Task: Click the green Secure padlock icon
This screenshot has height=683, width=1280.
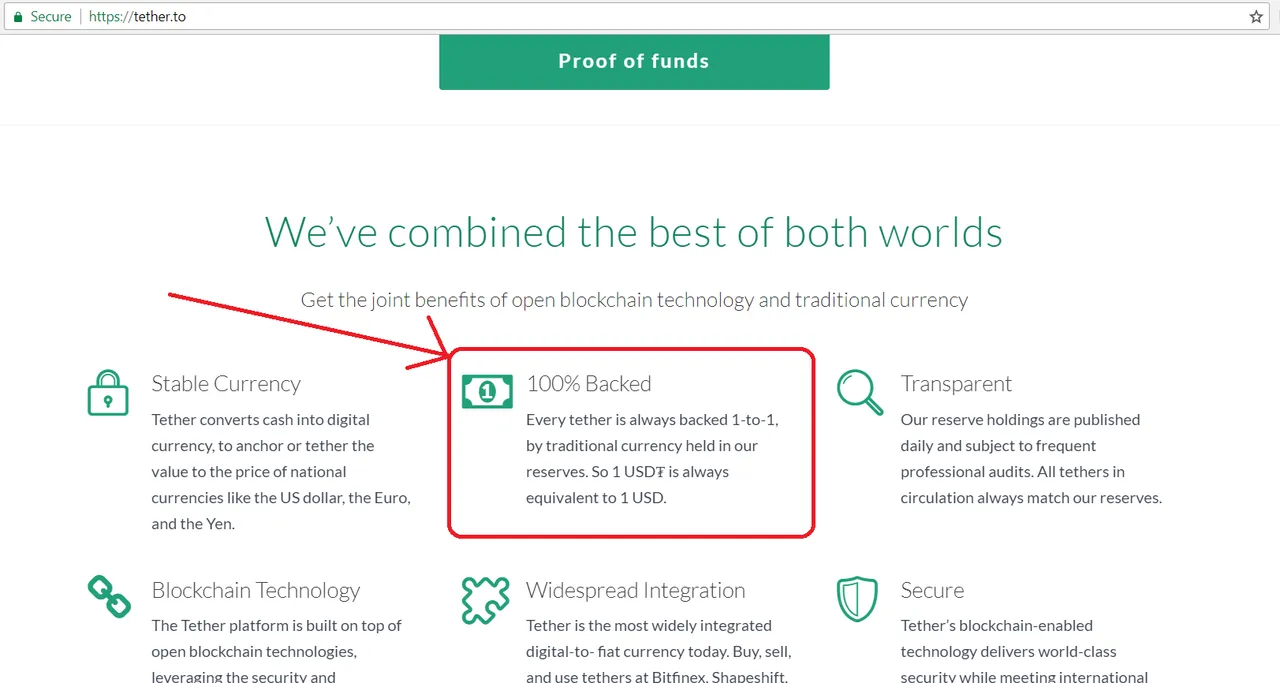Action: pyautogui.click(x=17, y=17)
